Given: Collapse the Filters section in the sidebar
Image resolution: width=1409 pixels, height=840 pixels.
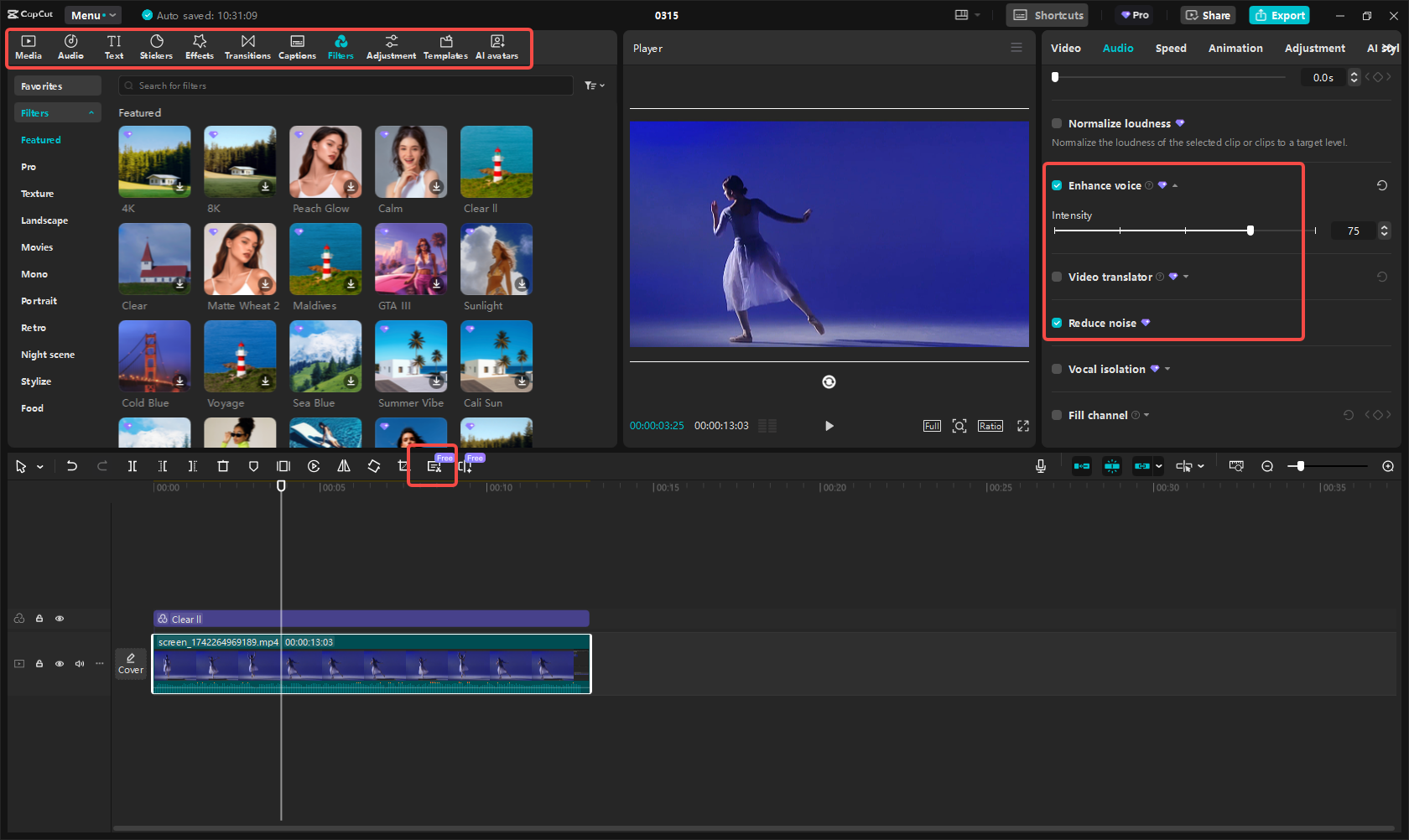Looking at the screenshot, I should point(91,111).
